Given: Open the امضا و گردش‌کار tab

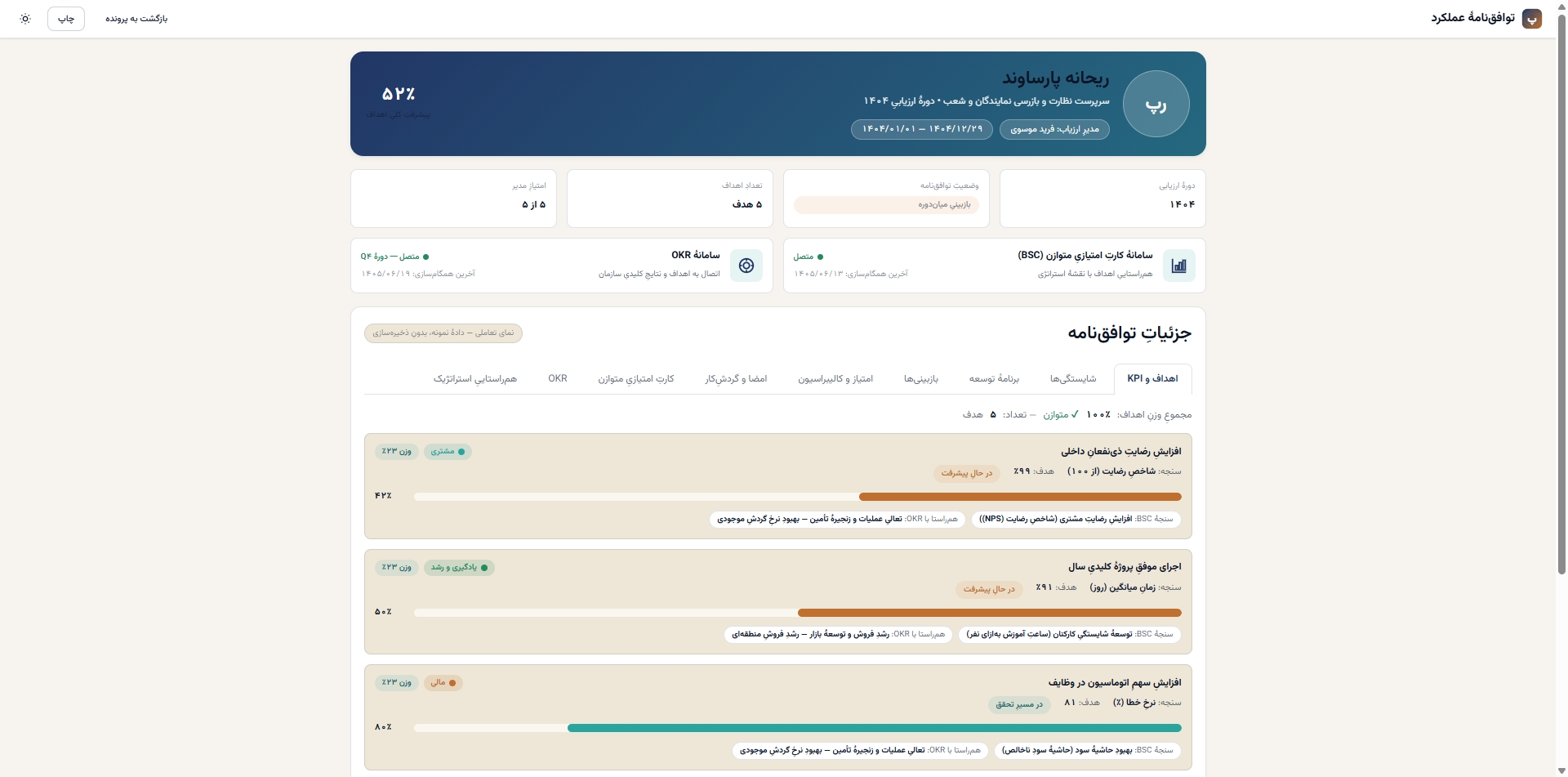Looking at the screenshot, I should (736, 379).
